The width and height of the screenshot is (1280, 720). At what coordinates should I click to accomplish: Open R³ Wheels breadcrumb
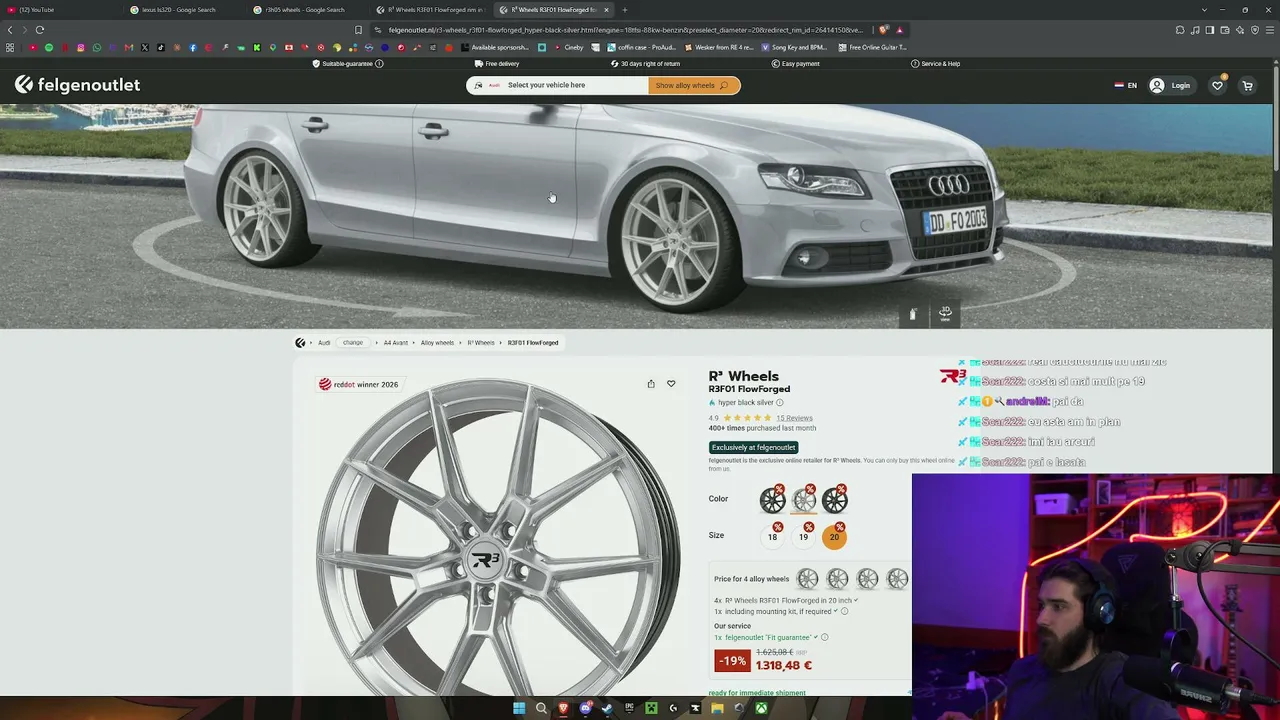pyautogui.click(x=481, y=343)
